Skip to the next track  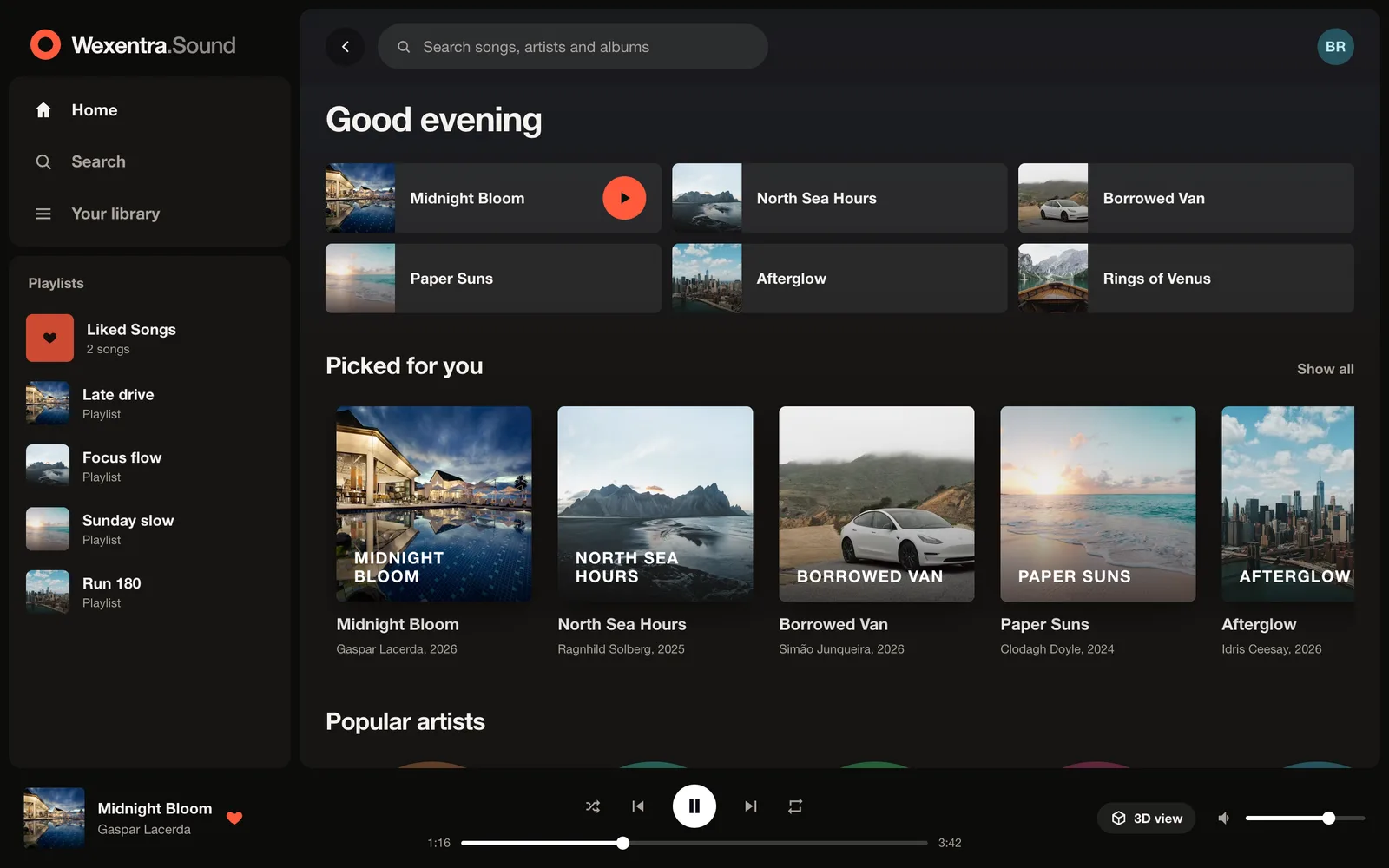(x=751, y=806)
